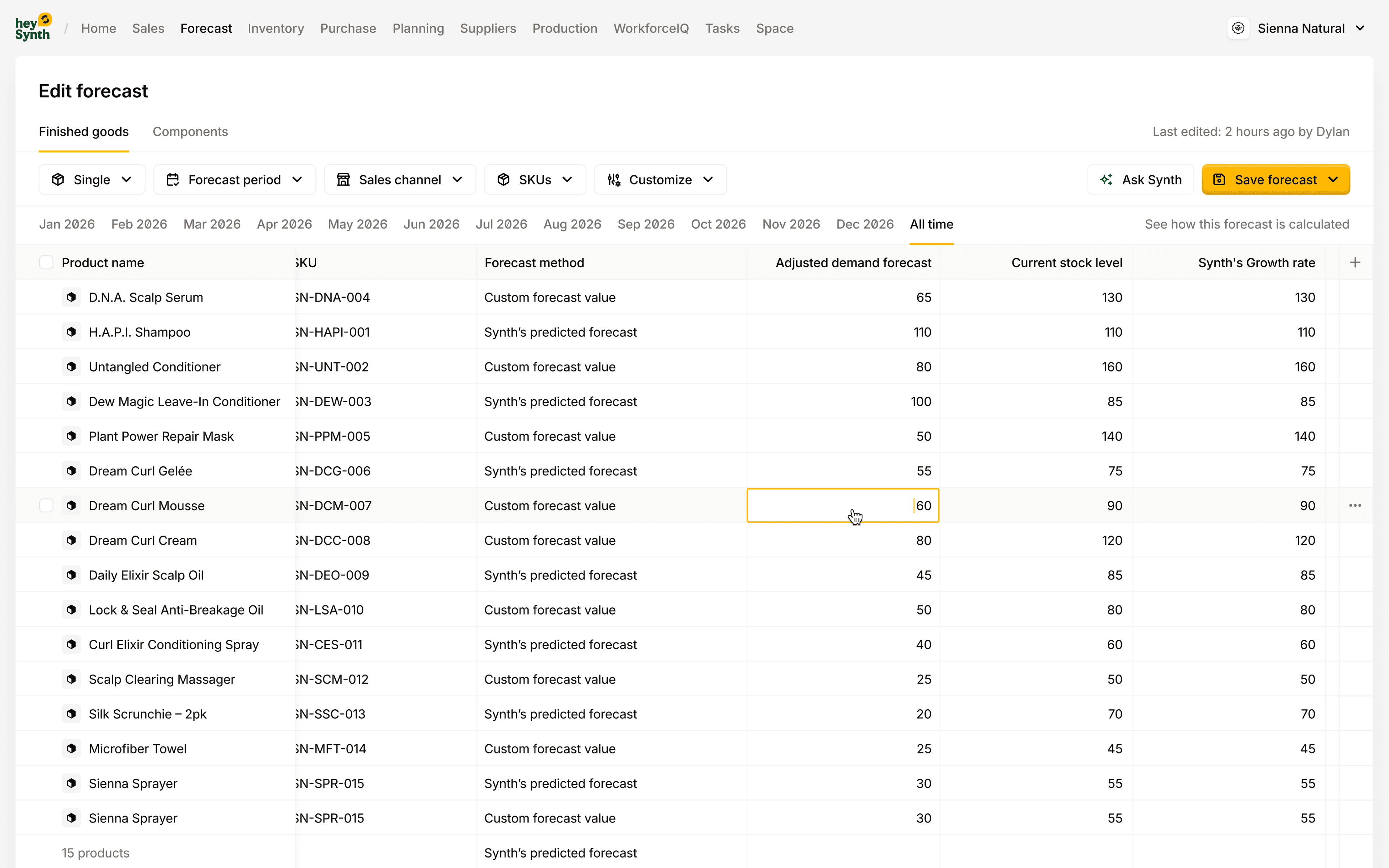Click the adjusted forecast field for Dream Curl Mousse

[842, 505]
